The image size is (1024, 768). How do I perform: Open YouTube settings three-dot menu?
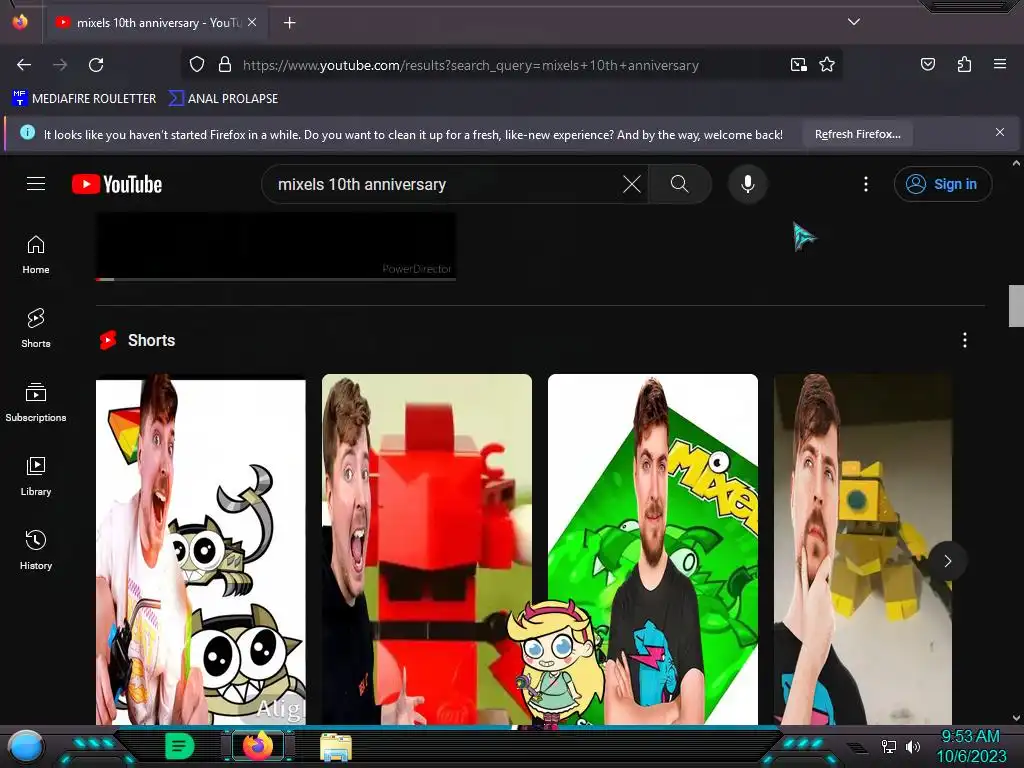click(866, 184)
